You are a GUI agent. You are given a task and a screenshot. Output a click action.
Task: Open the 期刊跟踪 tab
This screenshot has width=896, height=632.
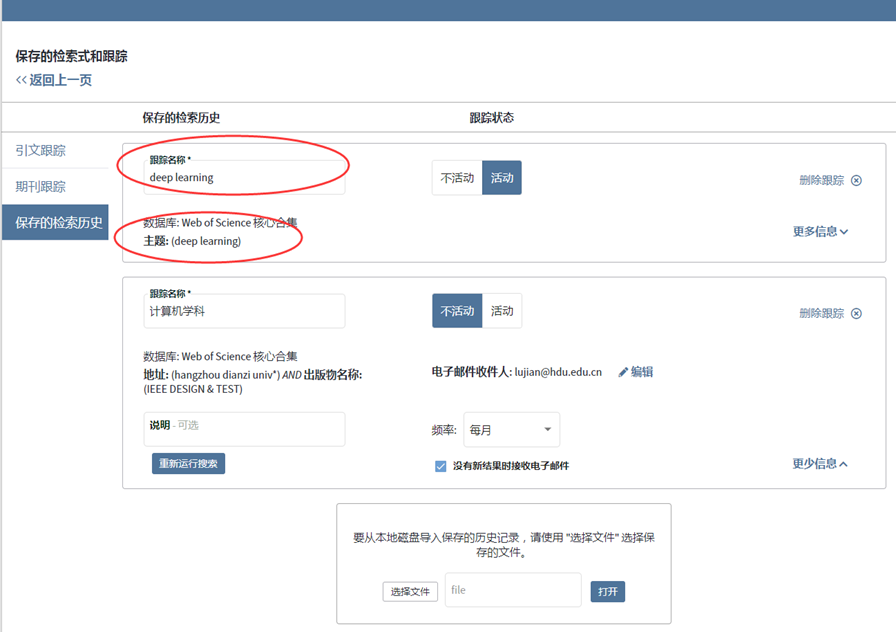click(x=41, y=186)
